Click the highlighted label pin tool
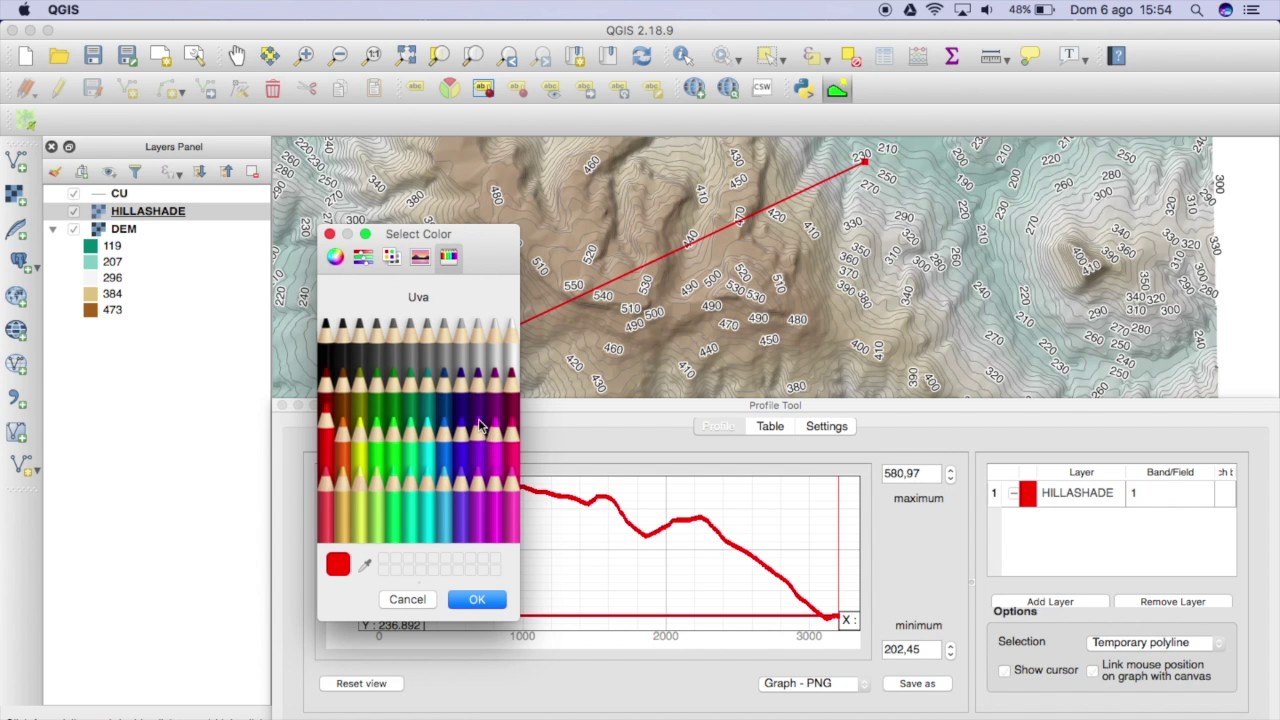 [483, 89]
